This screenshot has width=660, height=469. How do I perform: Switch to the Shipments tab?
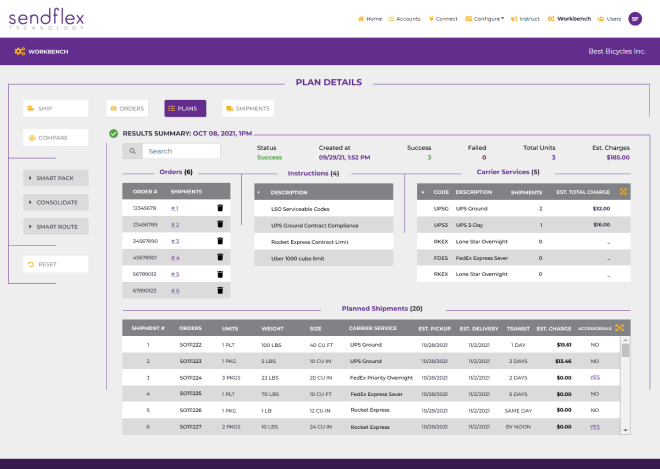coord(247,108)
